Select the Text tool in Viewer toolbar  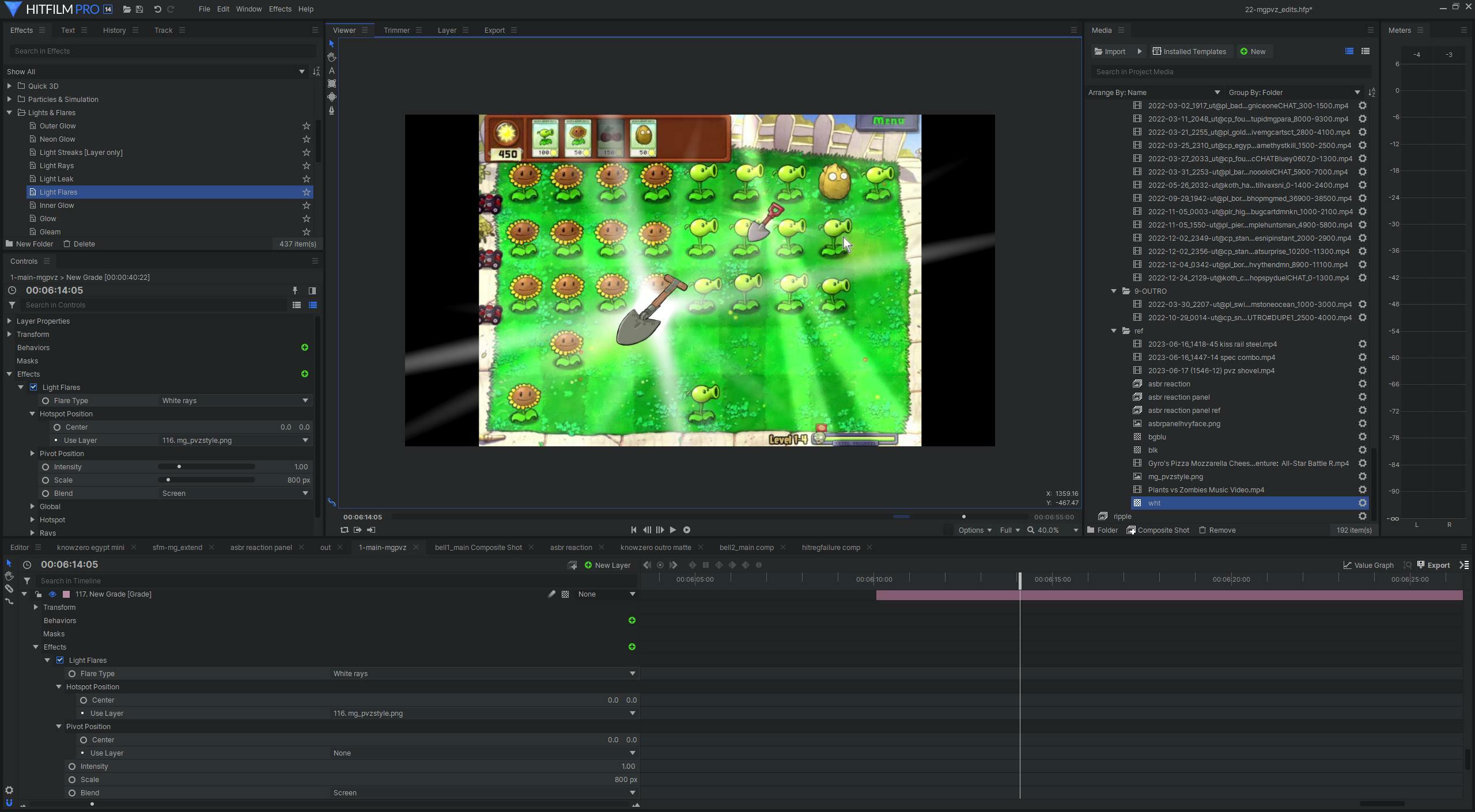click(x=332, y=70)
